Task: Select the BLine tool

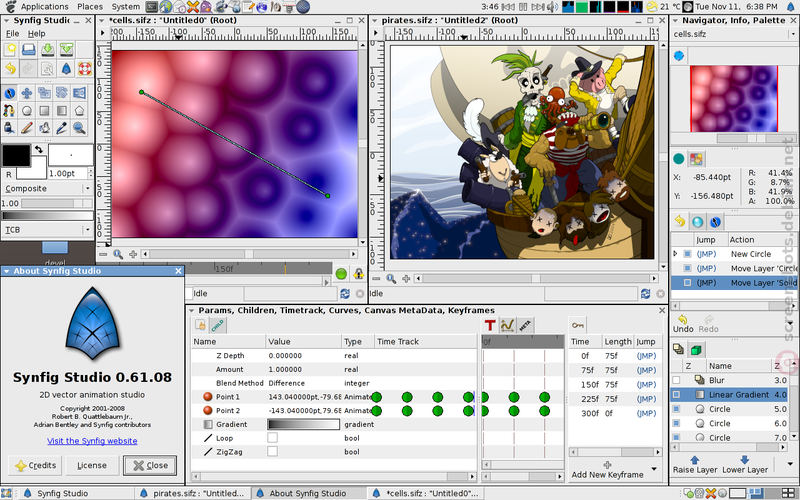Action: click(9, 110)
